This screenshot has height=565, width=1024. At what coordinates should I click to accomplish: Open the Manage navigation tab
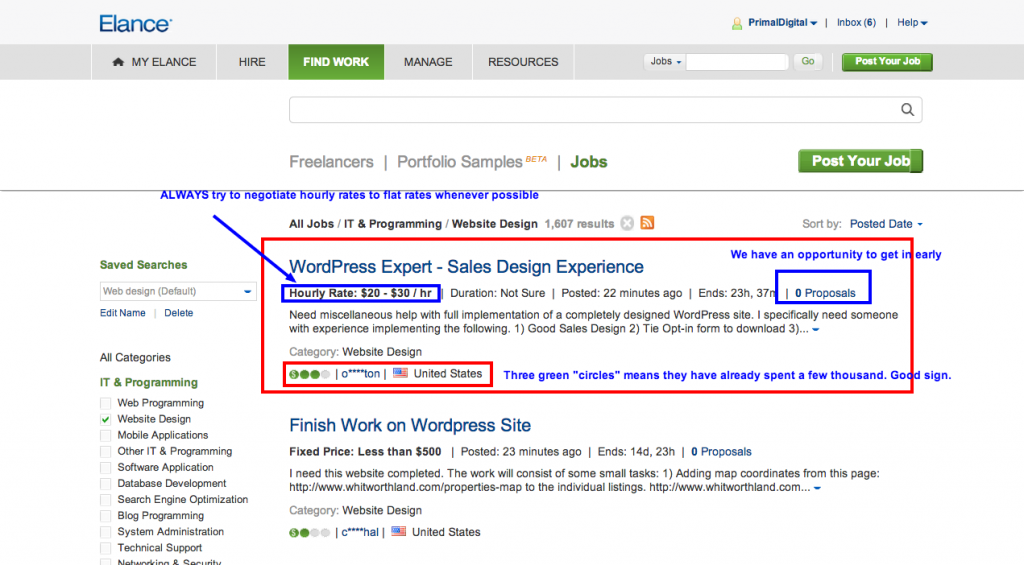[x=428, y=62]
